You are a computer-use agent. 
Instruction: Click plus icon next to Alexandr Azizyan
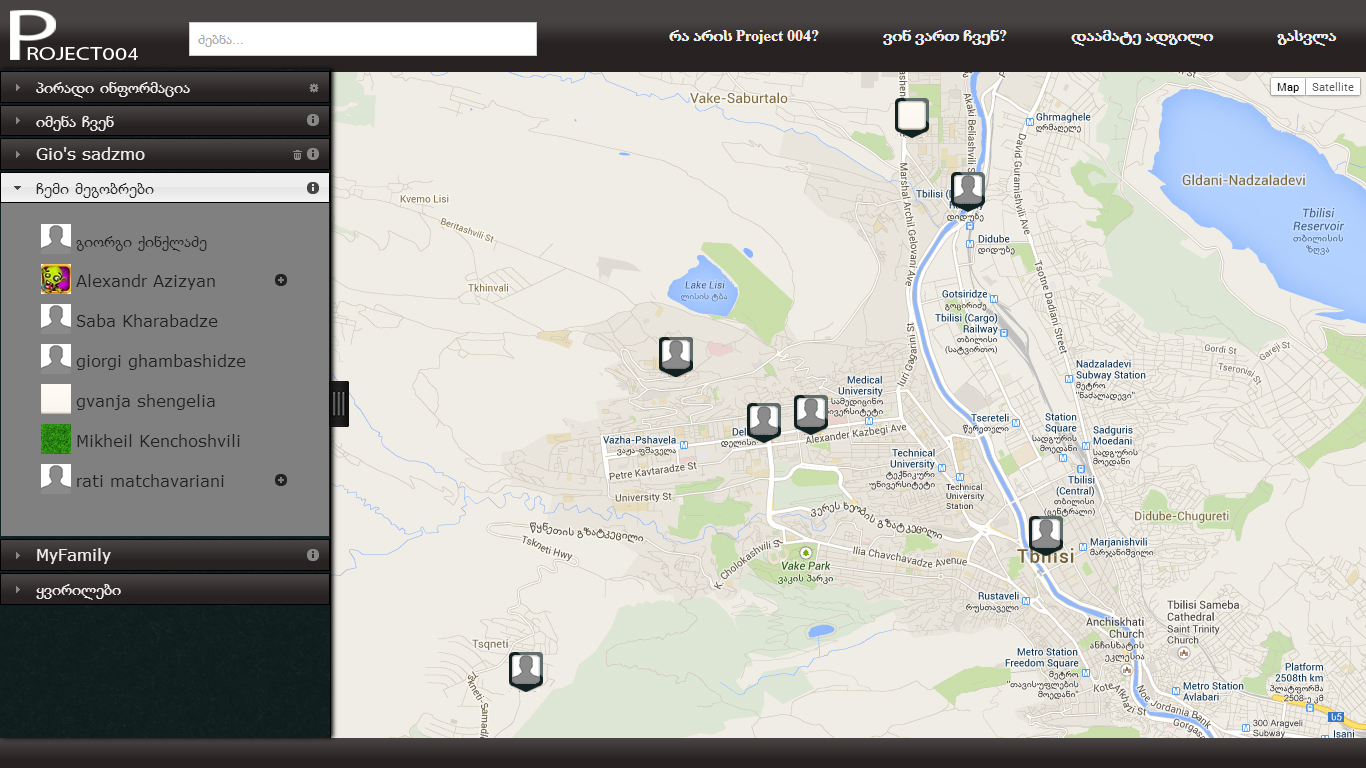coord(281,280)
